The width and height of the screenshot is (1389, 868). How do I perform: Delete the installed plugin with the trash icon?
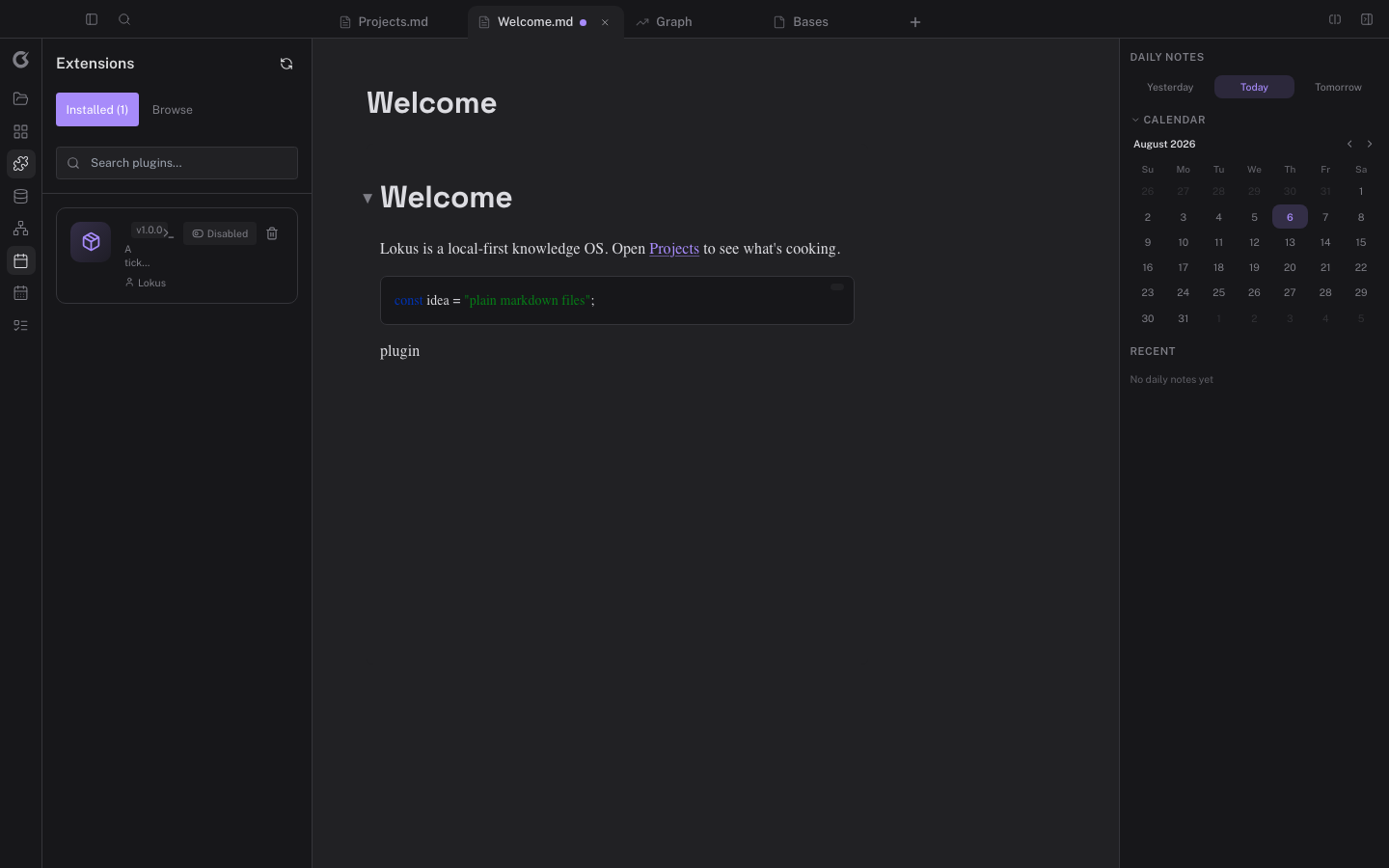pos(272,233)
